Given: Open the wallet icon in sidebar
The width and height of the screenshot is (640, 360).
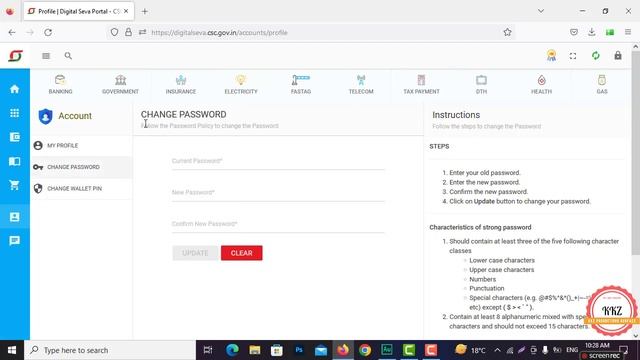Looking at the screenshot, I should coord(15,137).
